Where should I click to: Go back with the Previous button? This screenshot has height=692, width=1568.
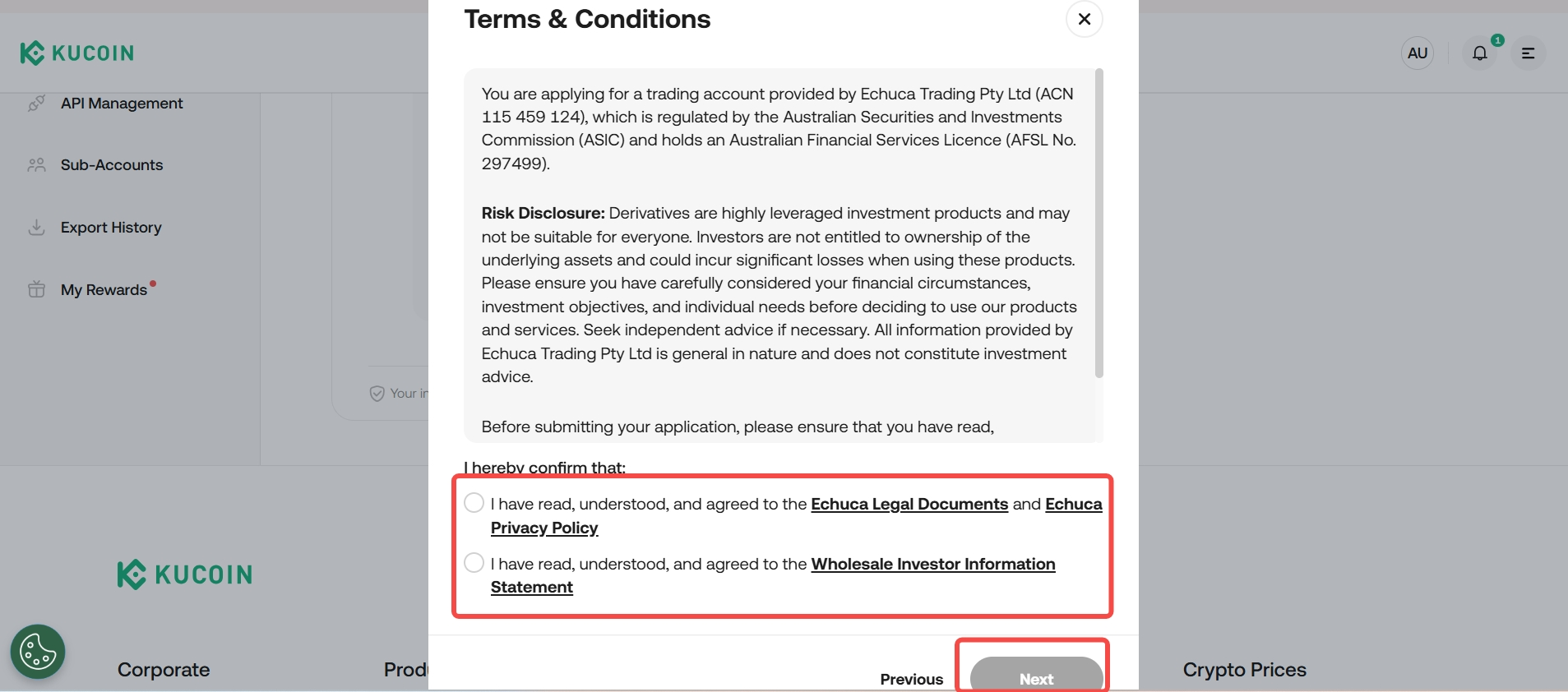[x=911, y=679]
